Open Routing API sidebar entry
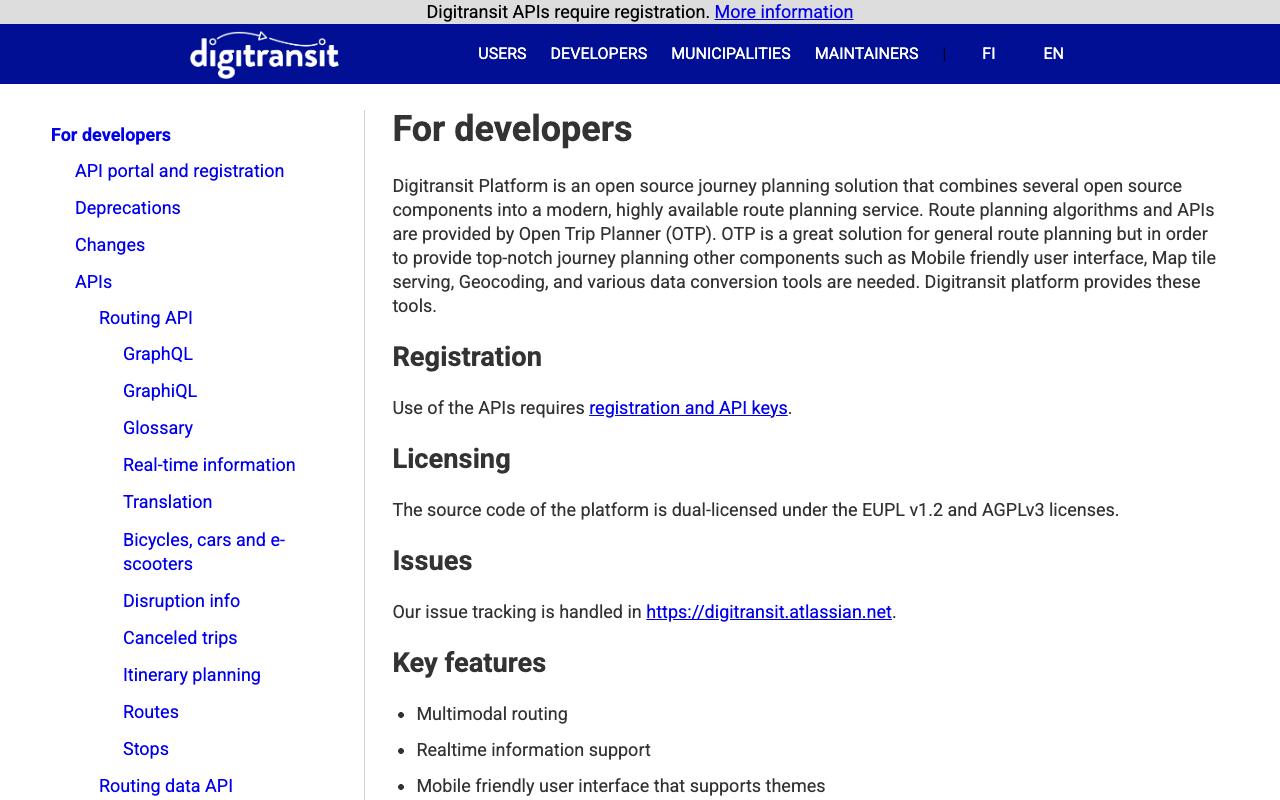Viewport: 1280px width, 800px height. [146, 318]
